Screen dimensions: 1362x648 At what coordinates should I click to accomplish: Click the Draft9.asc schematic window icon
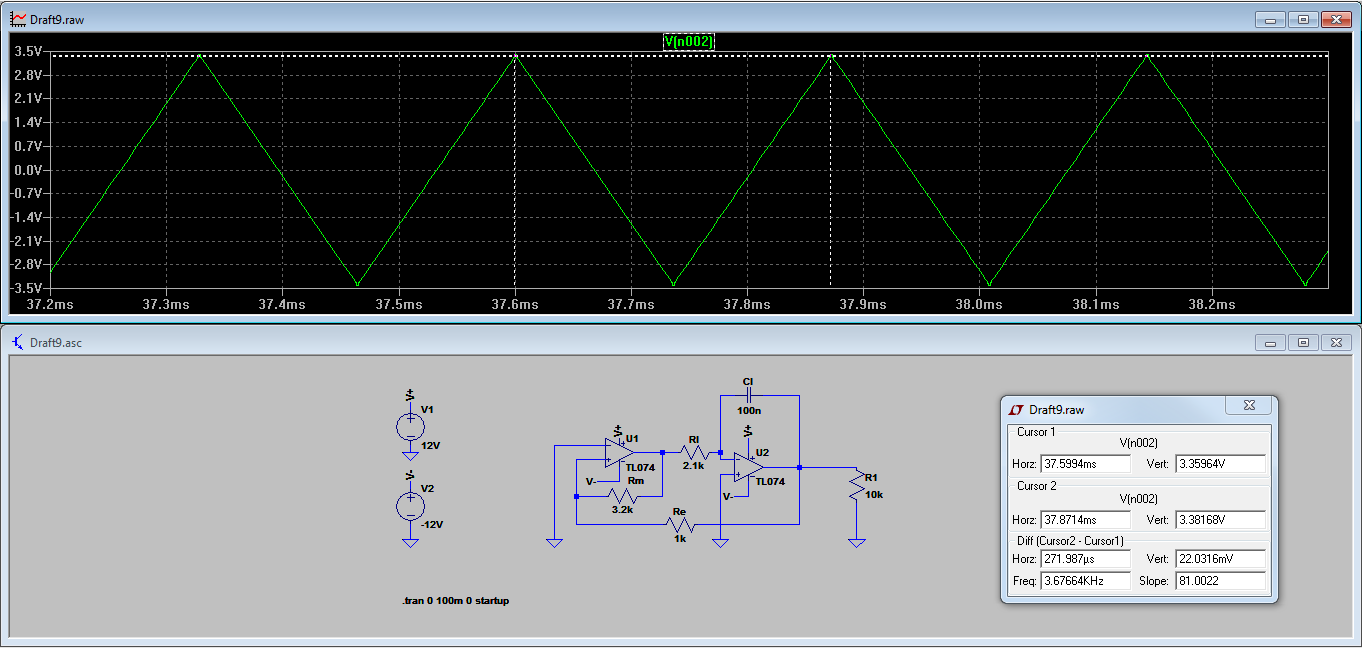18,342
